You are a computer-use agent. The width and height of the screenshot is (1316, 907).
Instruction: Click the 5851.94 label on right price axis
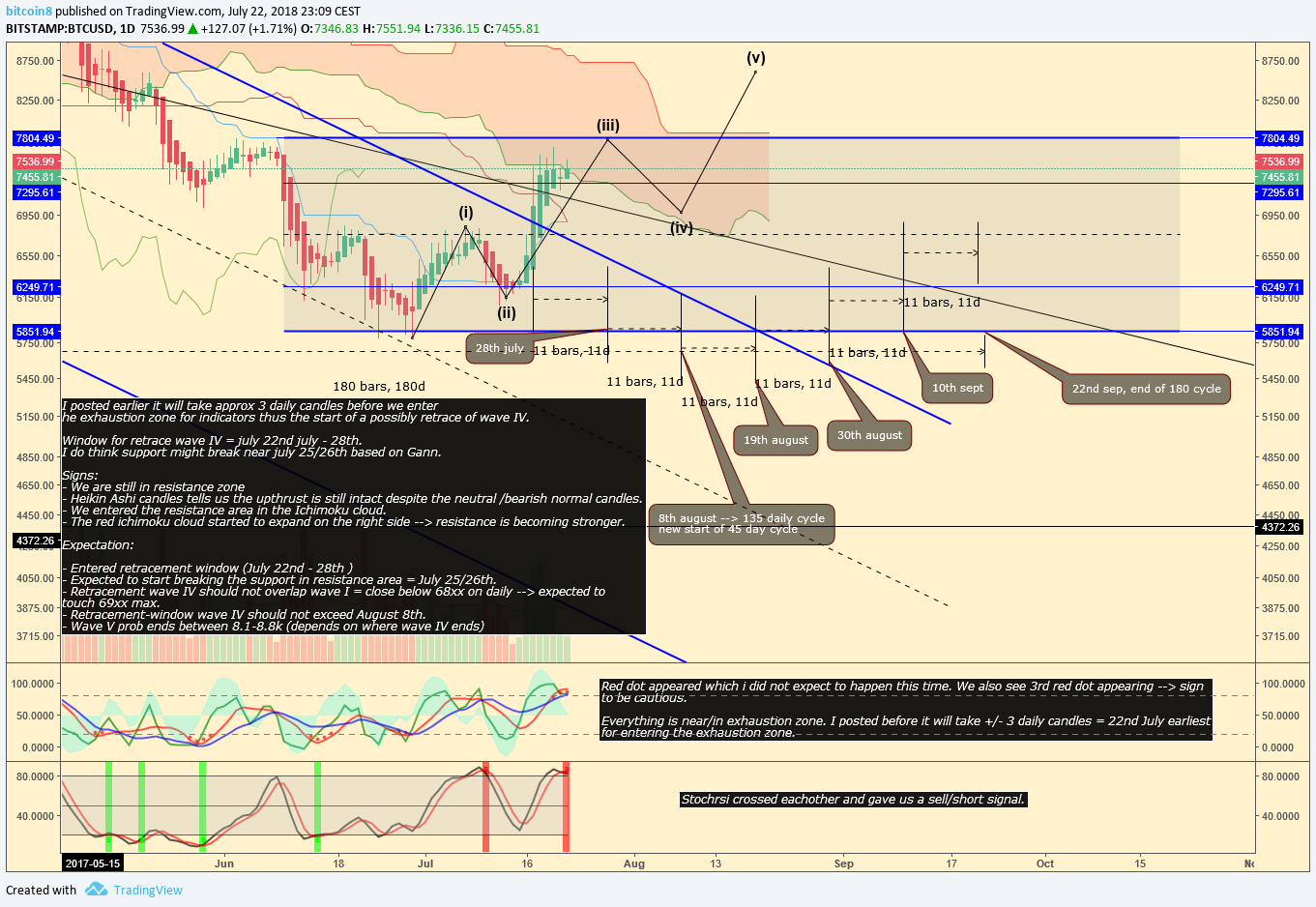[x=1280, y=332]
